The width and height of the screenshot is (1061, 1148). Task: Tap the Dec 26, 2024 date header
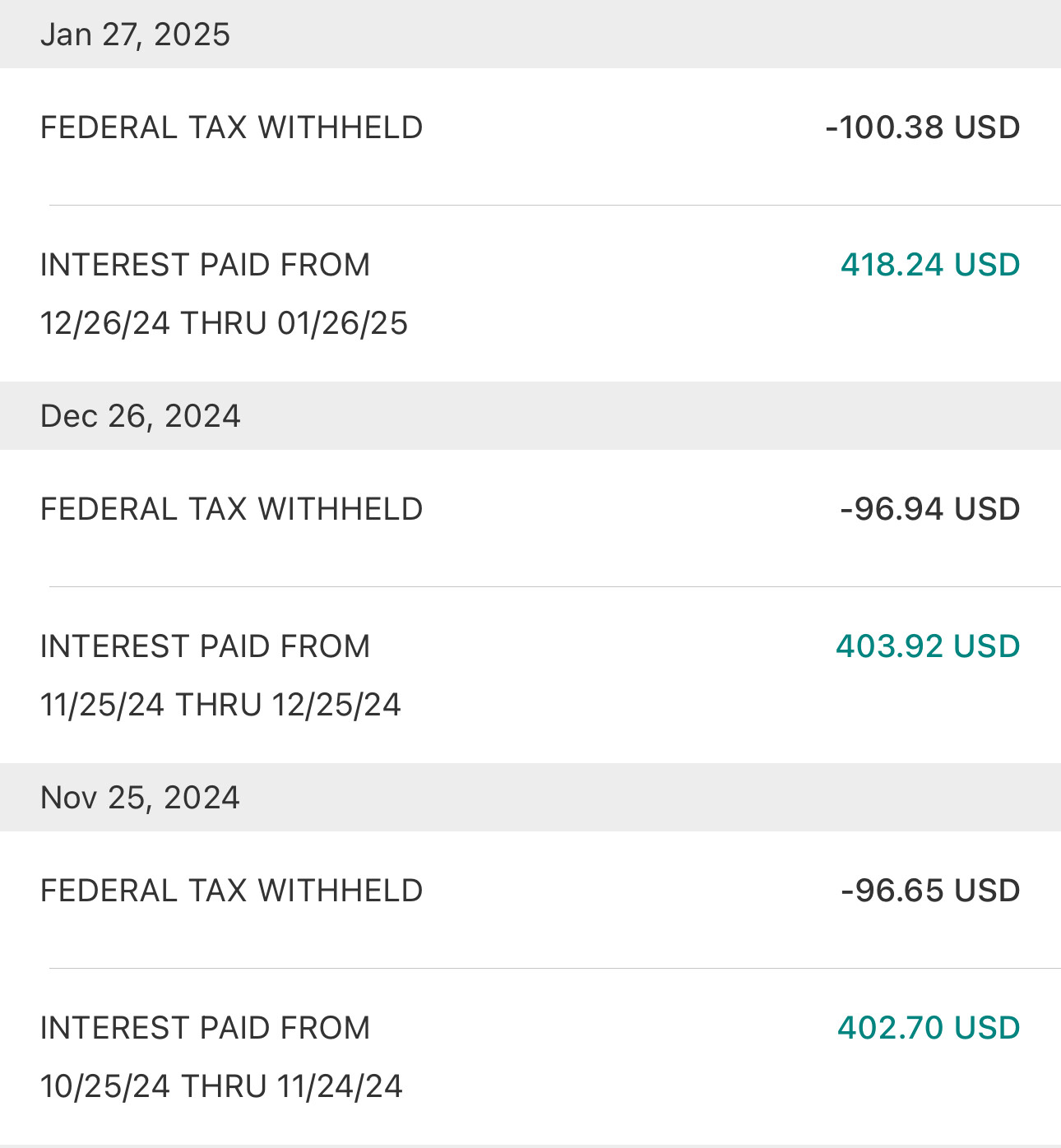tap(141, 416)
